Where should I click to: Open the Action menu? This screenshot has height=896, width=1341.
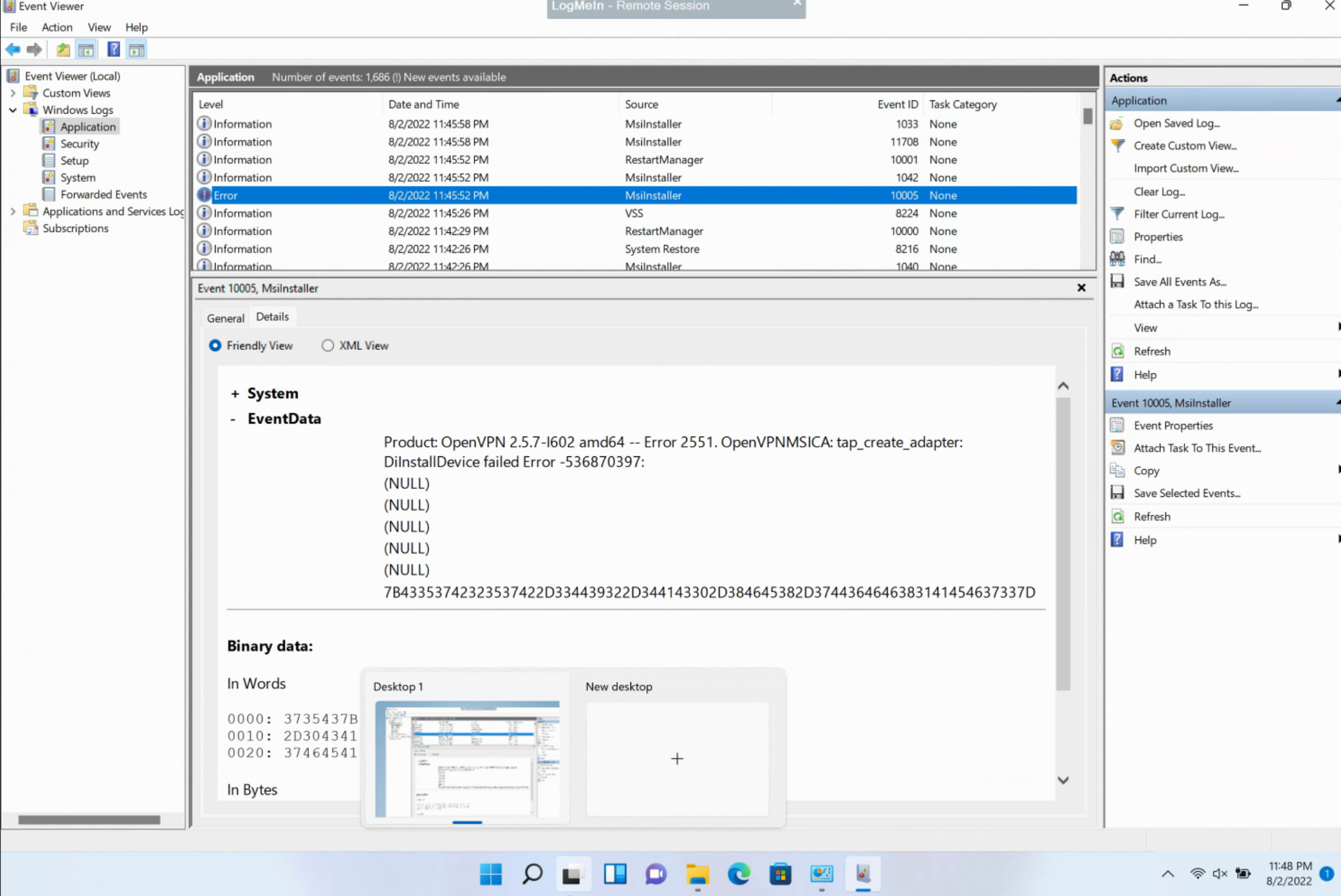point(57,27)
